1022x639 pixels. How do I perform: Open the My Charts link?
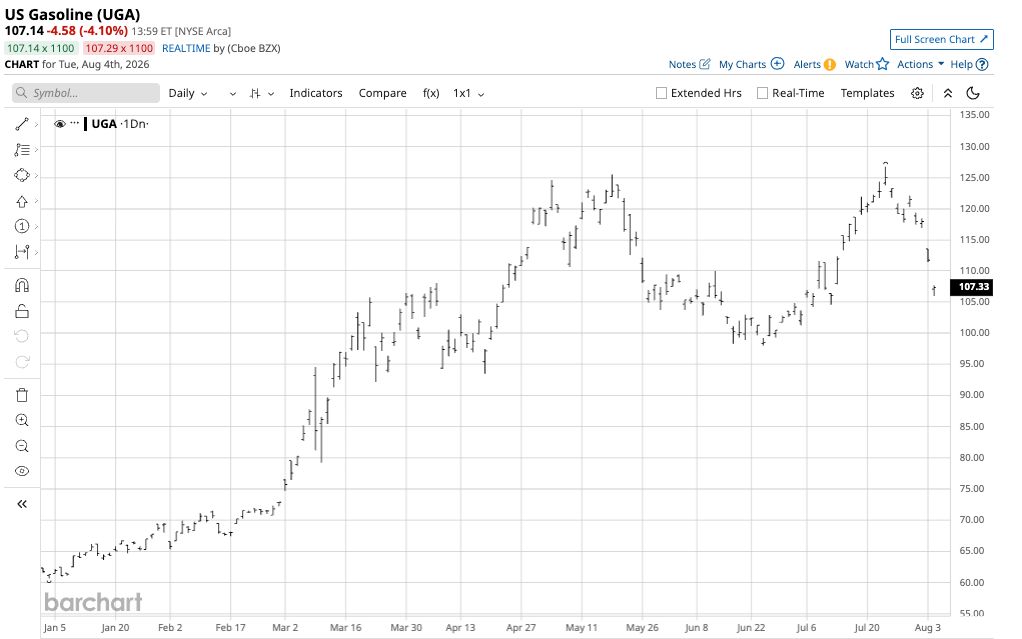[742, 65]
